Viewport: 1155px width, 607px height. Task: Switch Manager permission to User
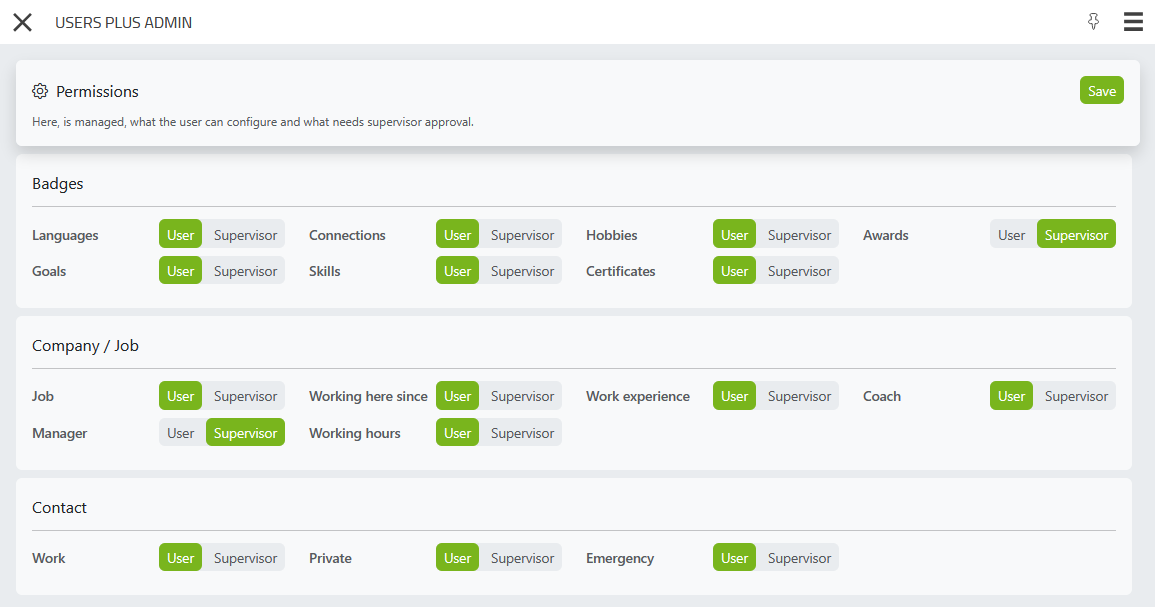click(181, 433)
